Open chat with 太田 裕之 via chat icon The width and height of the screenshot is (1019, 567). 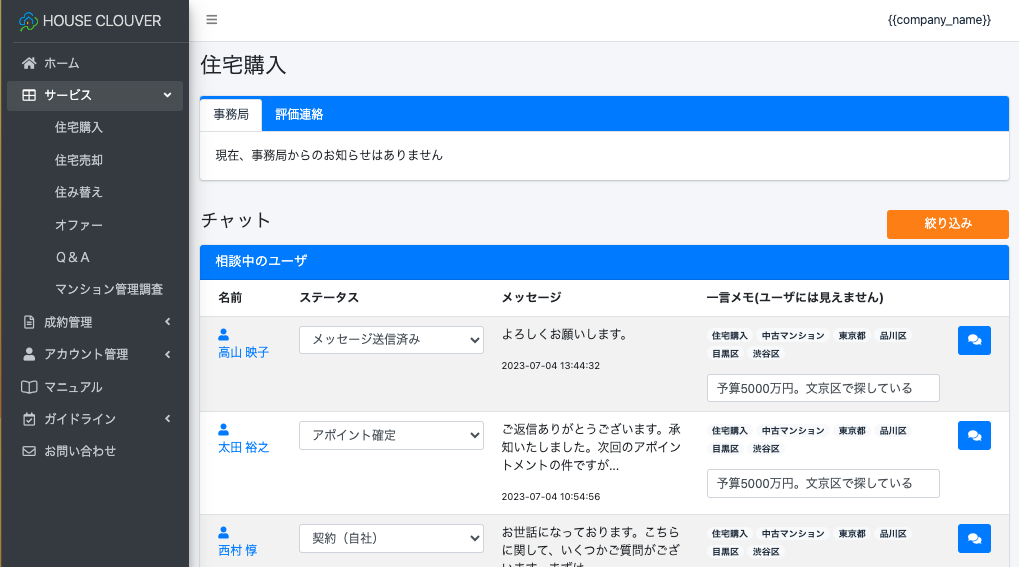974,435
